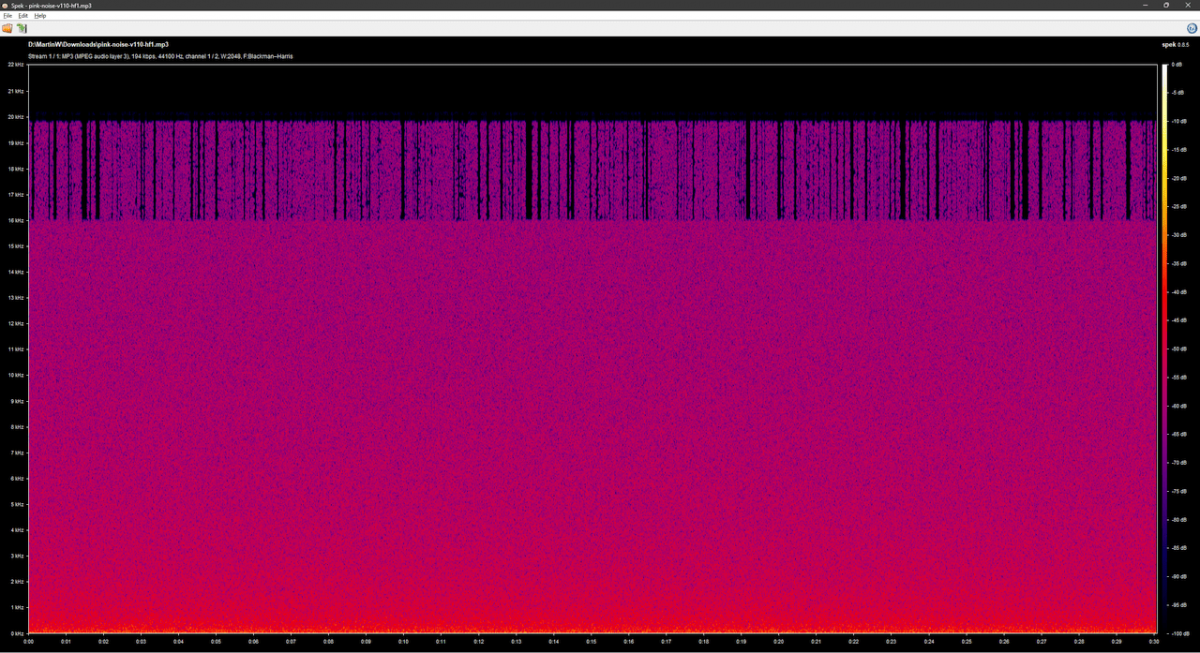Viewport: 1200px width, 653px height.
Task: Open the Edit menu
Action: click(x=23, y=16)
